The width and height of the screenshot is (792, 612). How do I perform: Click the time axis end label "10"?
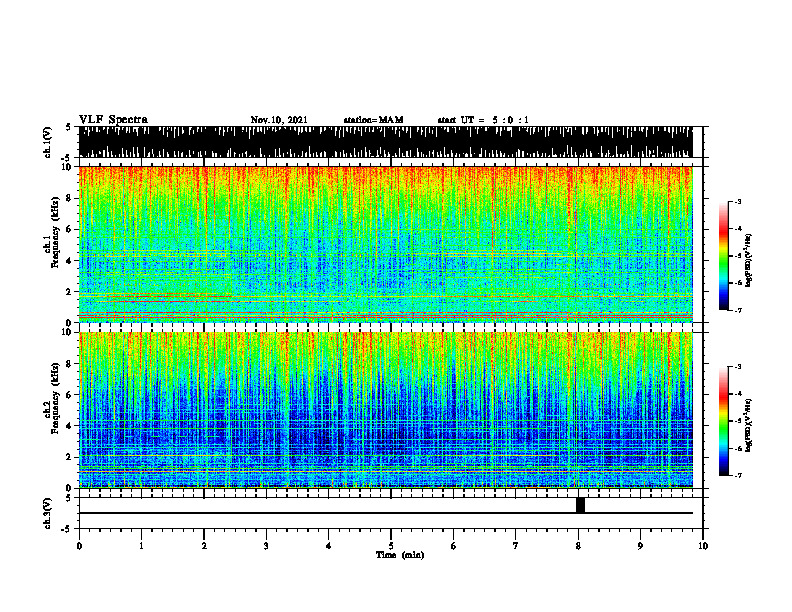coord(703,546)
